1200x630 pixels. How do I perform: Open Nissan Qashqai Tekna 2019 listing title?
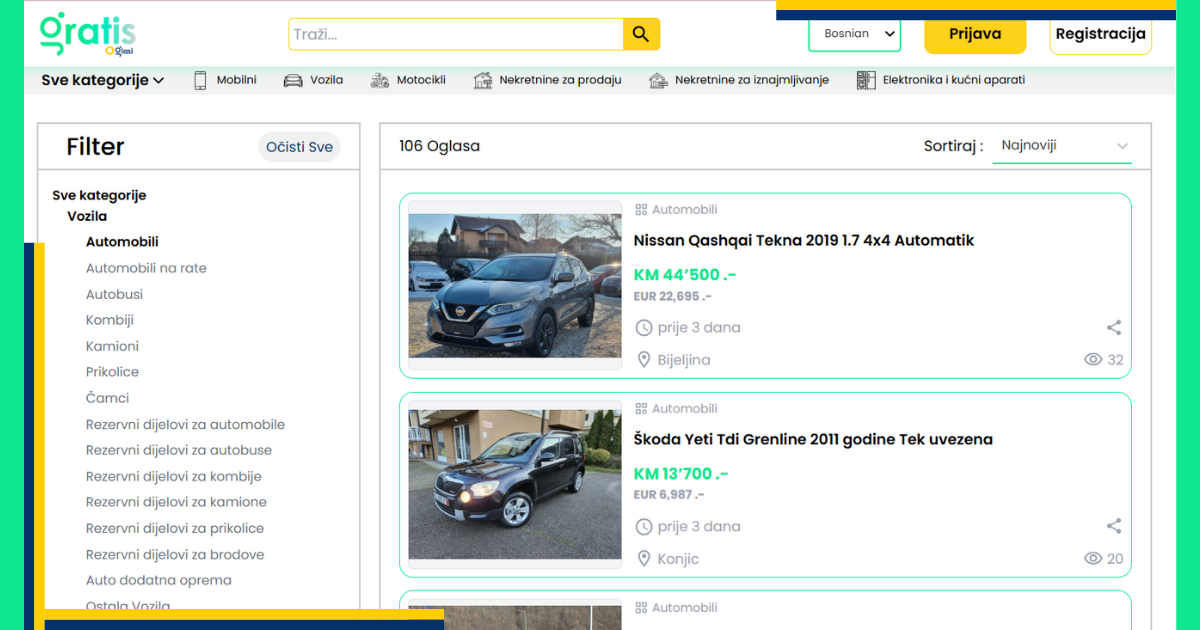pos(803,240)
